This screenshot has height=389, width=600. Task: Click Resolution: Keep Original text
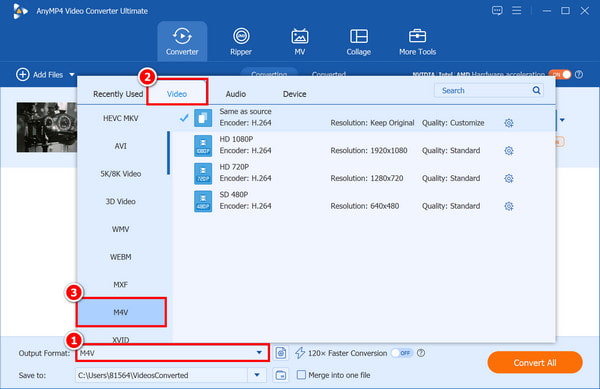(x=372, y=123)
